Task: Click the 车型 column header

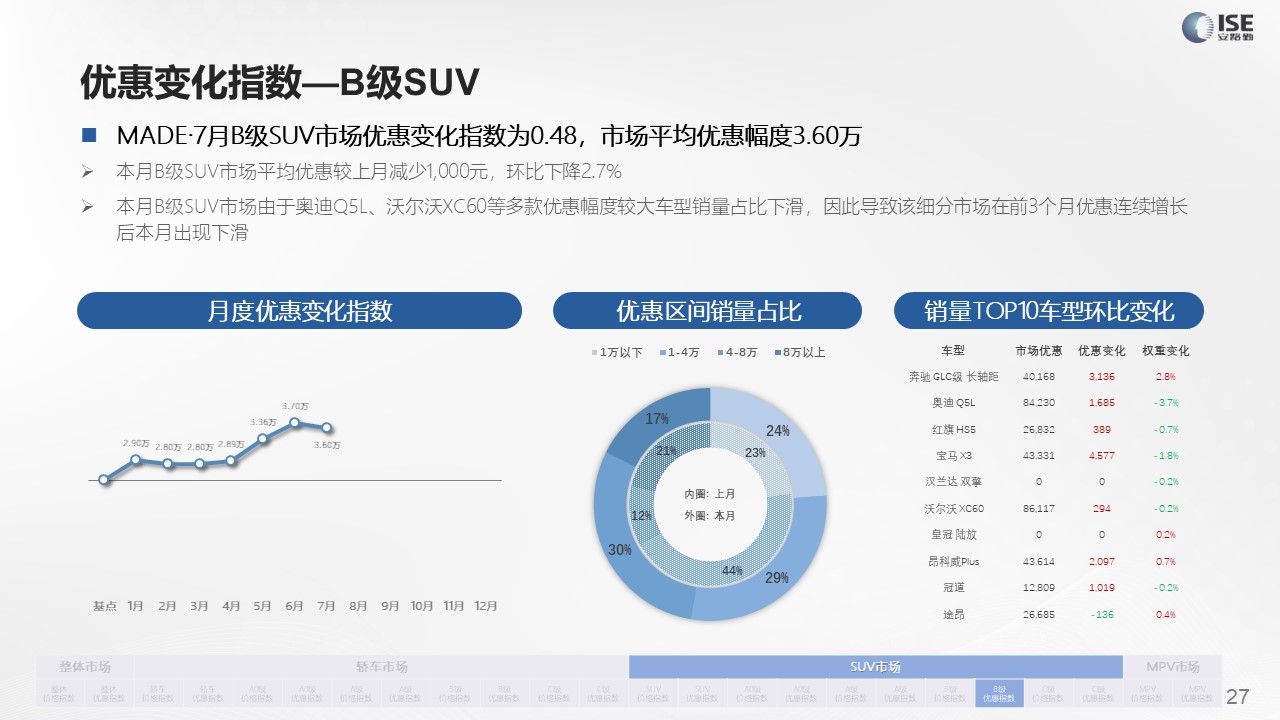Action: click(x=953, y=351)
